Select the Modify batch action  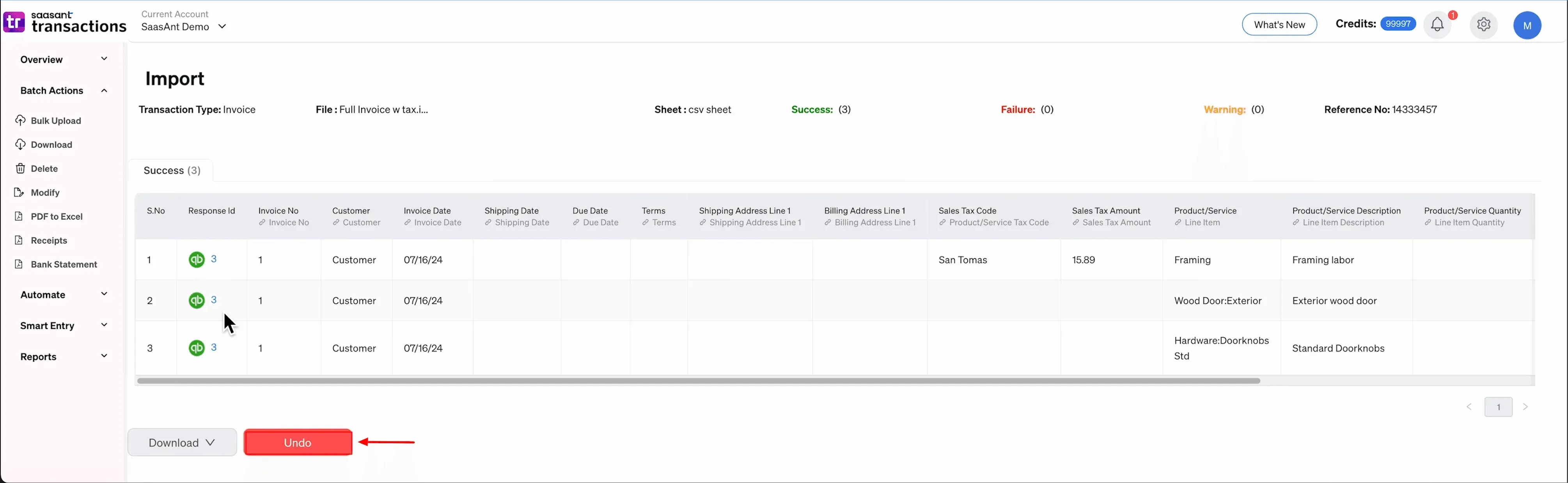(x=45, y=192)
